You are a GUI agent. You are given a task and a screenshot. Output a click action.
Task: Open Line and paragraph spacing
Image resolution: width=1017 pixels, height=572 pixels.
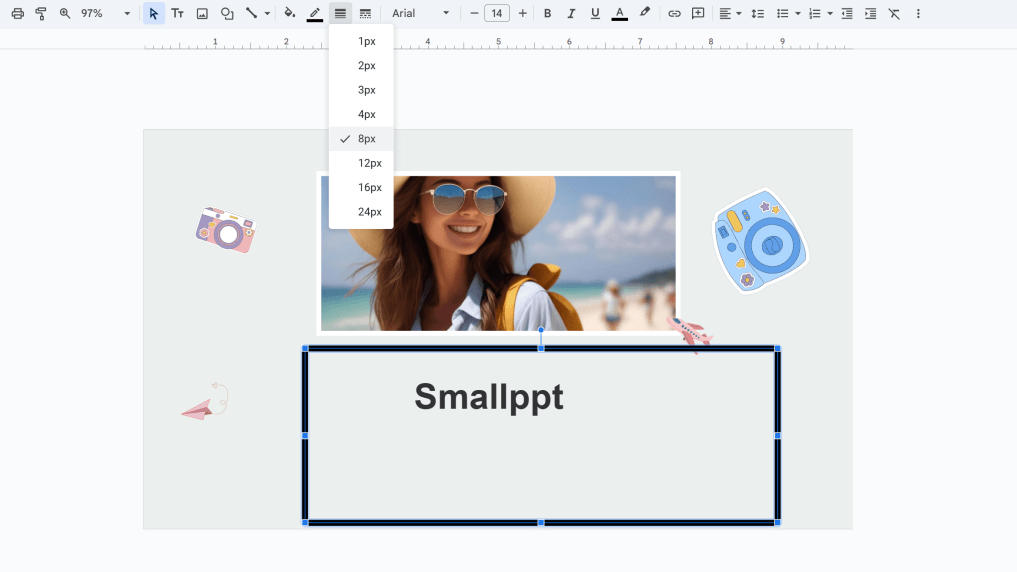point(758,13)
